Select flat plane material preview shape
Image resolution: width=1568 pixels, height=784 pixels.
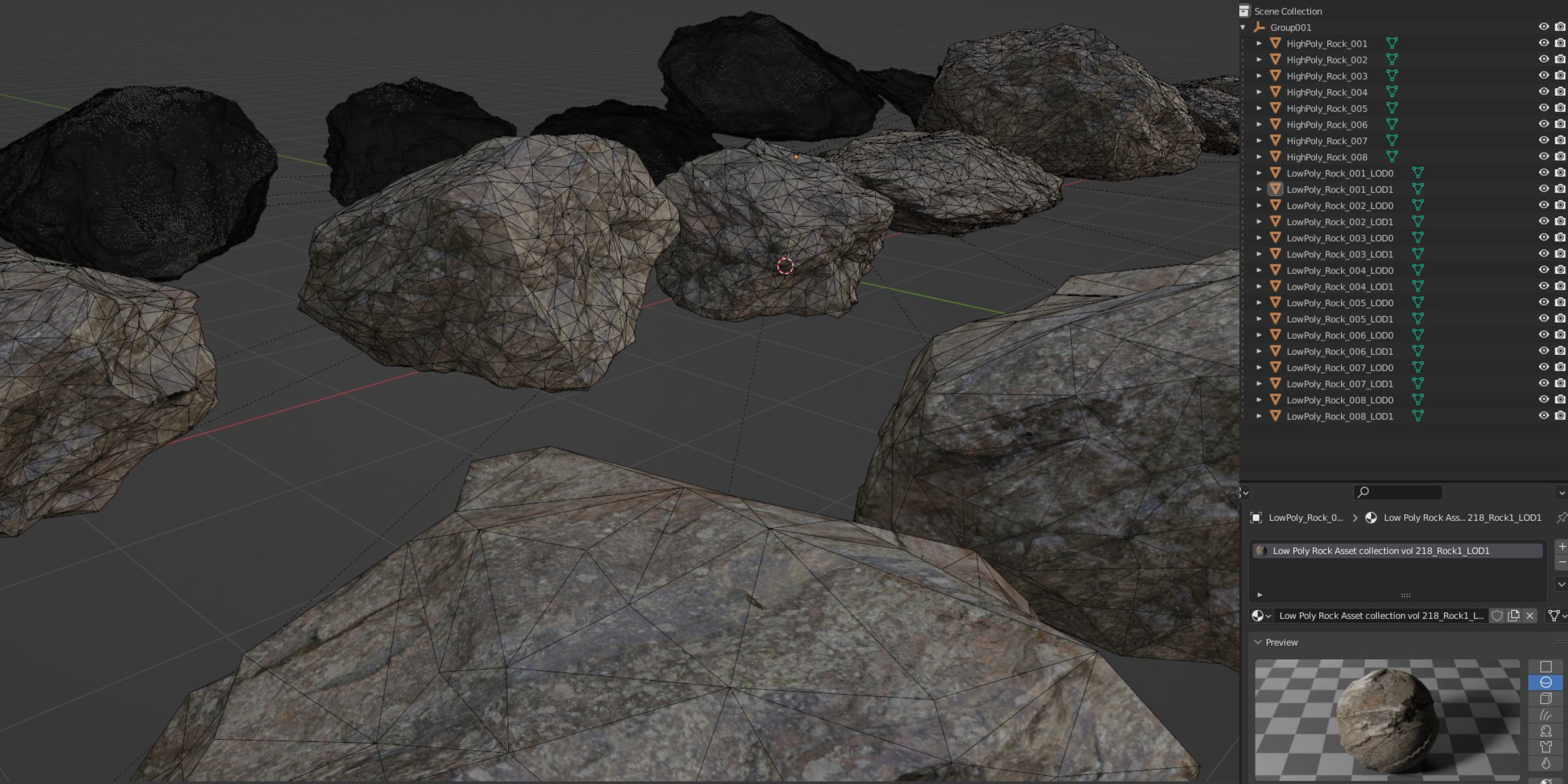pos(1546,666)
